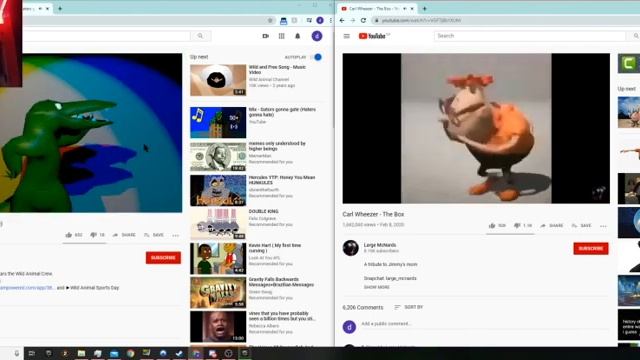The width and height of the screenshot is (640, 360).
Task: Click the YouTube Search field in right window
Action: tap(530, 36)
